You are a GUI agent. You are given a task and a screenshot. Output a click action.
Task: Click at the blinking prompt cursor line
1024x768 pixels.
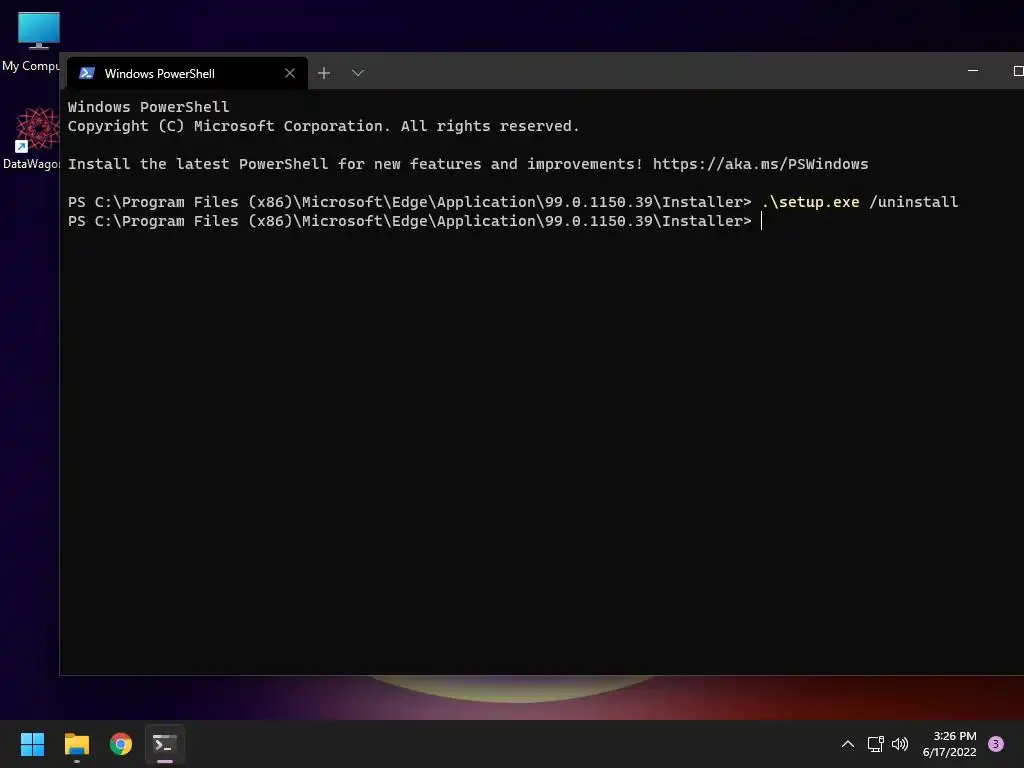(x=761, y=221)
